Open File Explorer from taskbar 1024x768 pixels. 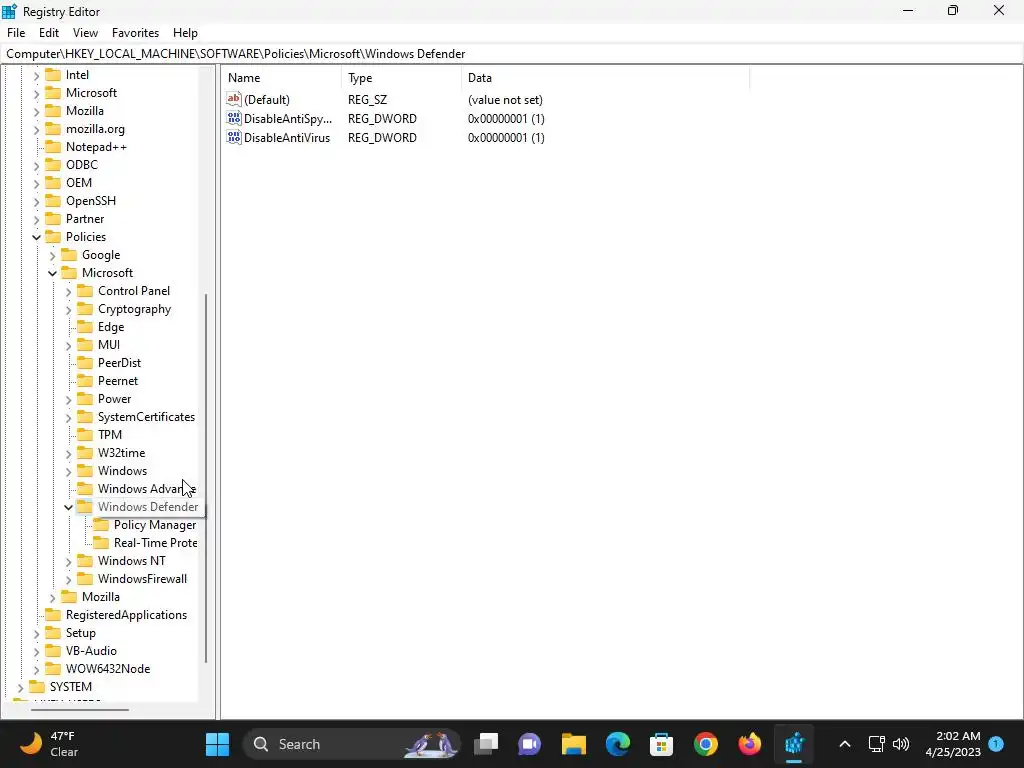coord(574,744)
